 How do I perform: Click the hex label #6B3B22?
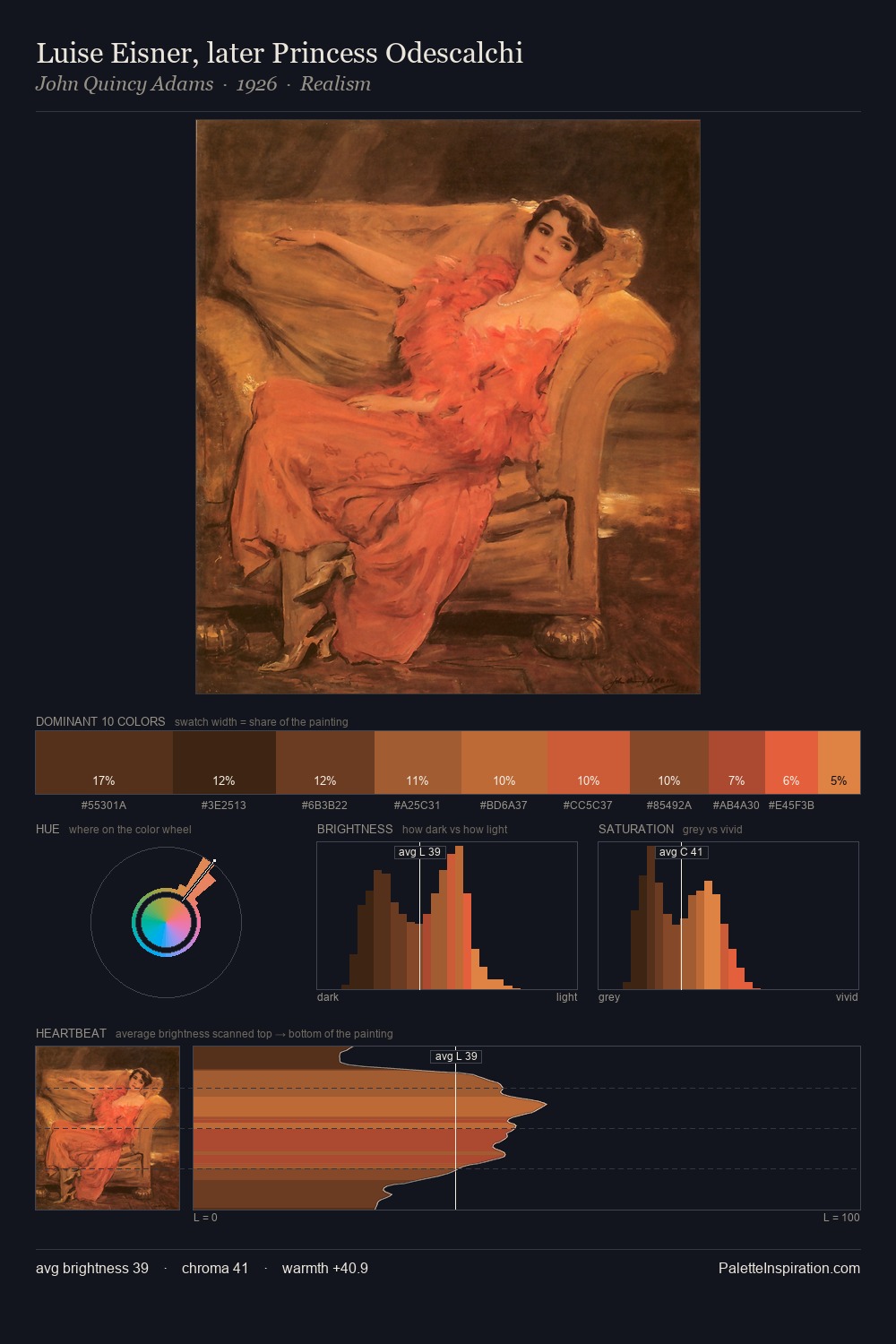(325, 806)
